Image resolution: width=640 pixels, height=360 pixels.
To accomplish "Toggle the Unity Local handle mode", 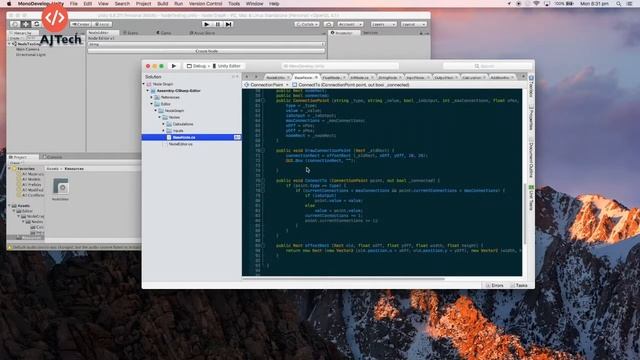I will coord(102,24).
